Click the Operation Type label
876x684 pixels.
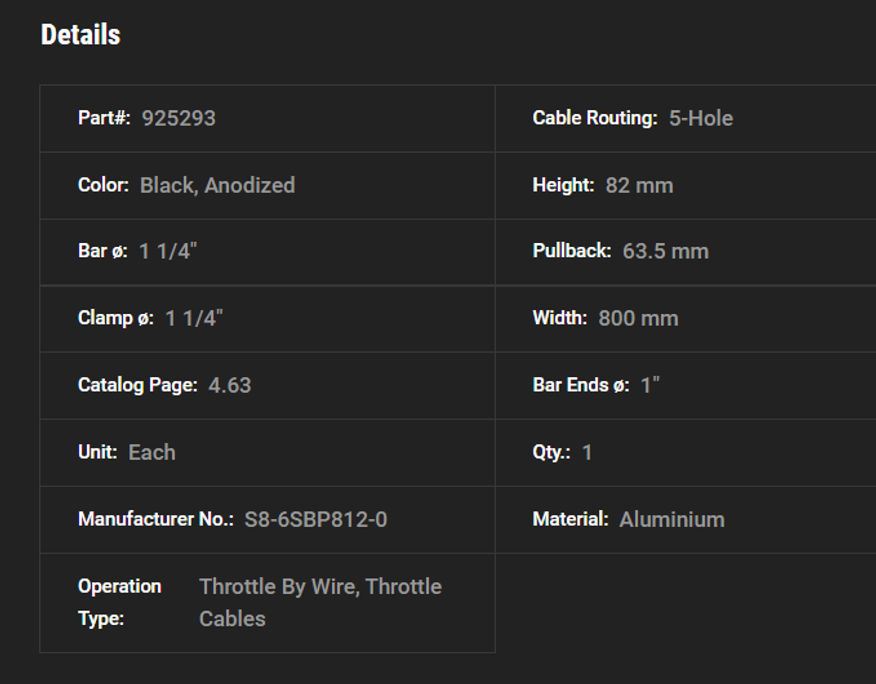[x=119, y=602]
